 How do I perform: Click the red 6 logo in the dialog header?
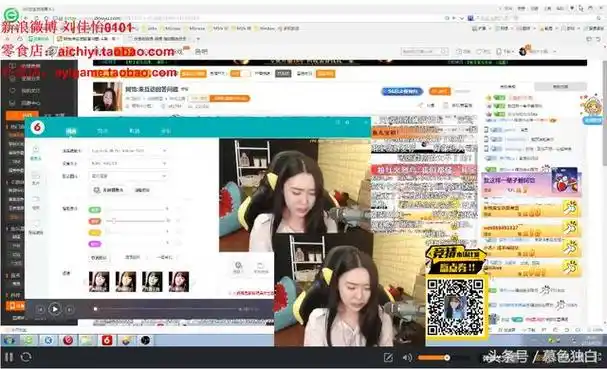[x=37, y=127]
